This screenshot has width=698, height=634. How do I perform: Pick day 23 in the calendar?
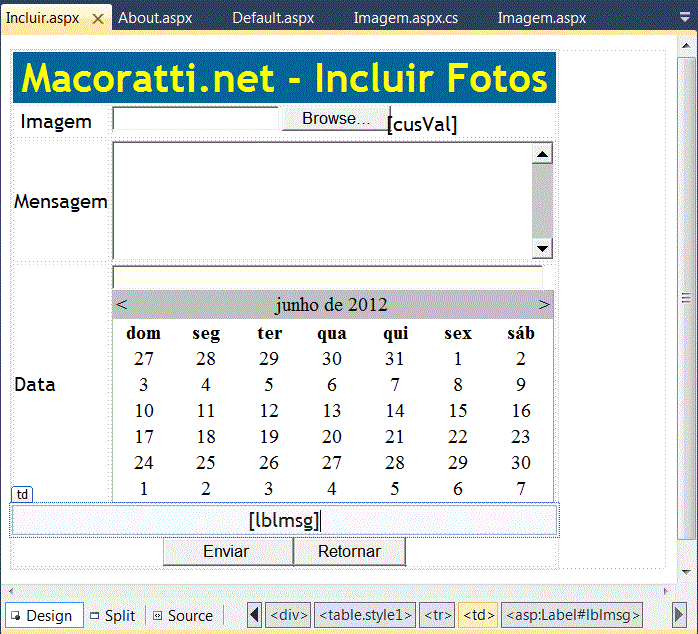(x=521, y=437)
